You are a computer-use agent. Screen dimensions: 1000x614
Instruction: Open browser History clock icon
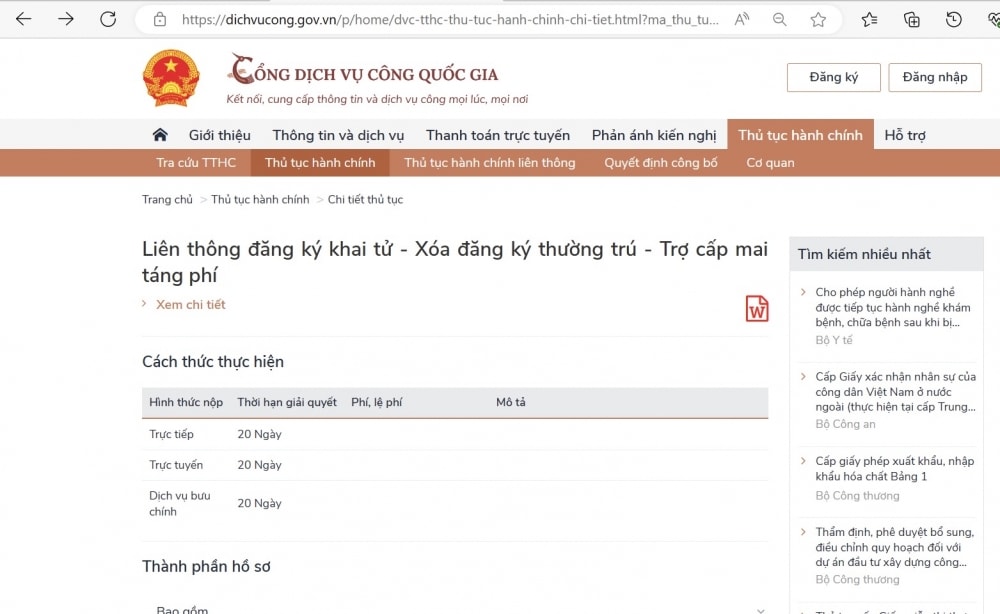click(953, 20)
